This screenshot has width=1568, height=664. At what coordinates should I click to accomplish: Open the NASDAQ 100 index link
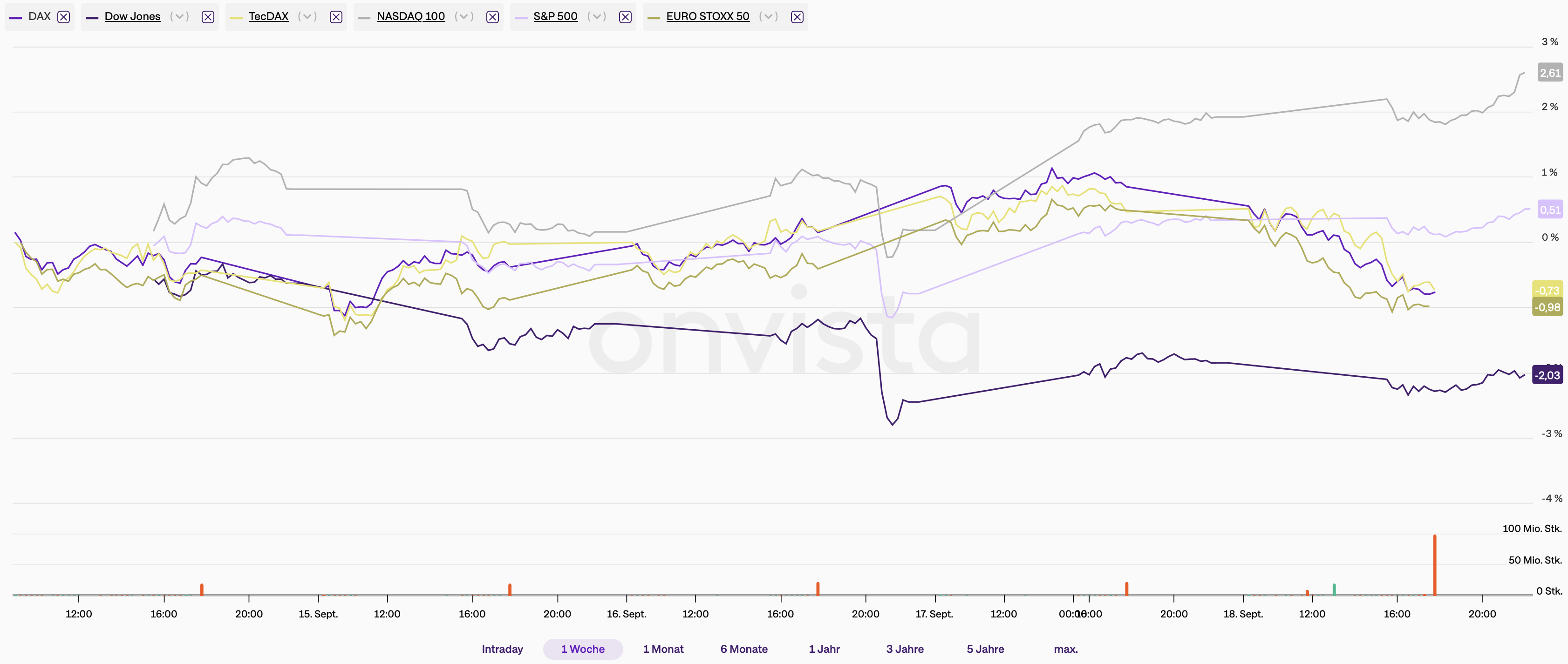(411, 16)
